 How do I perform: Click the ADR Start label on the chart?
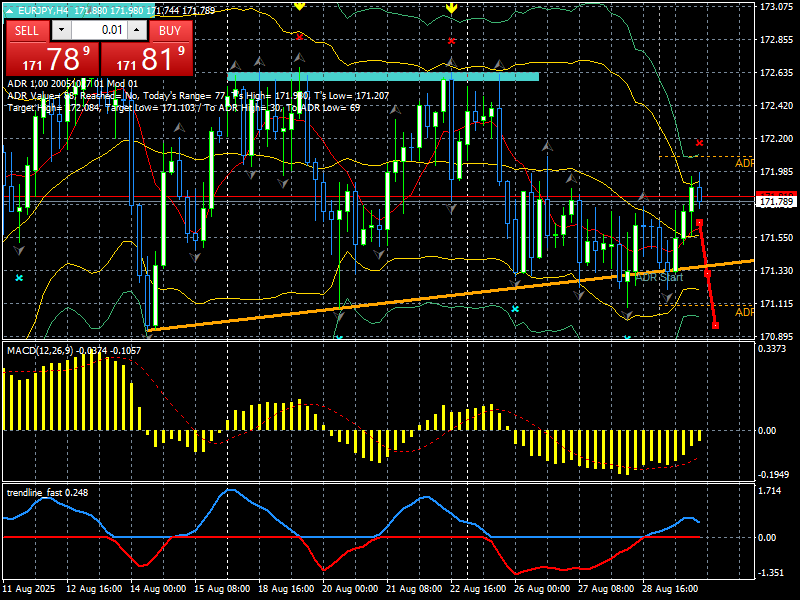[659, 278]
